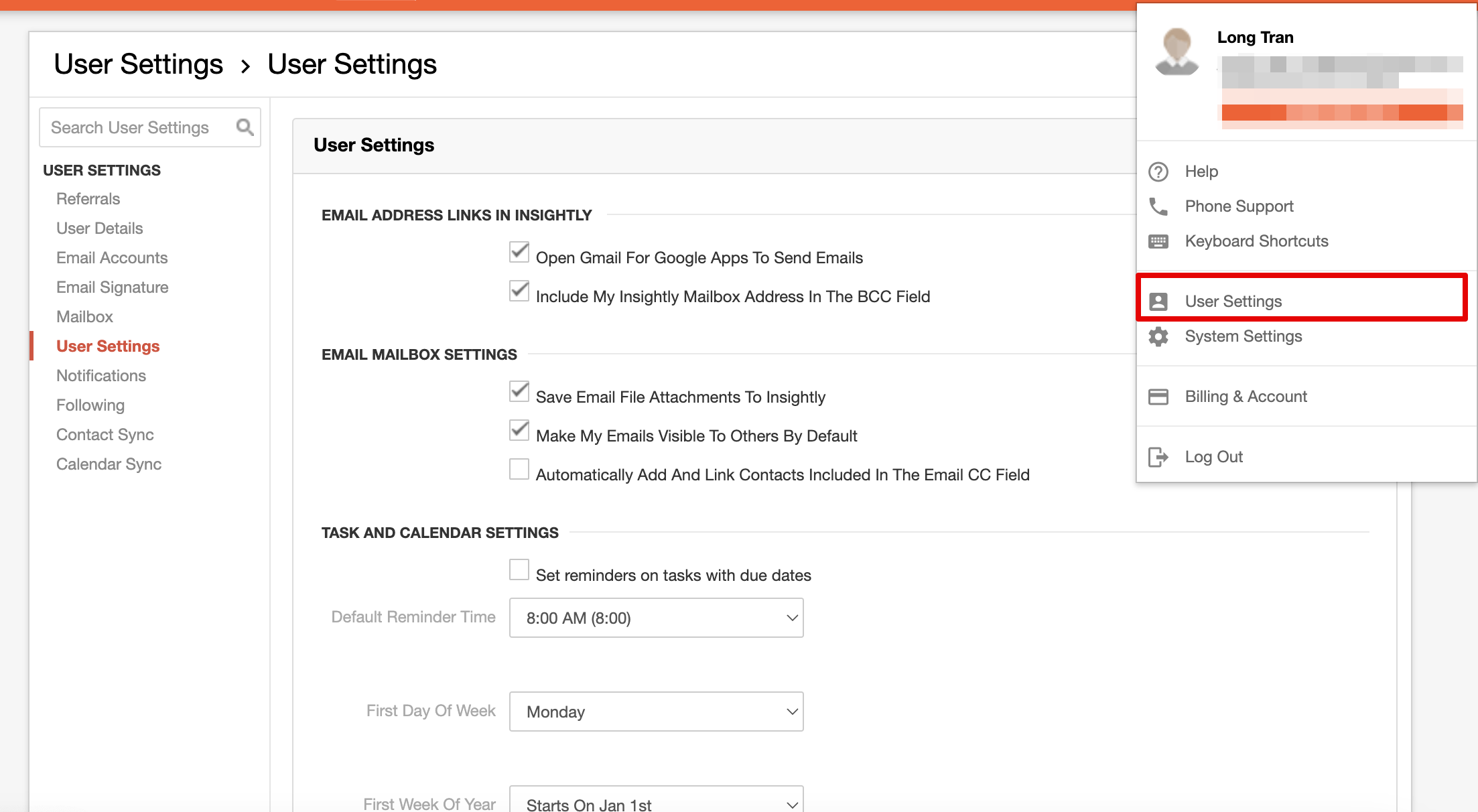The image size is (1478, 812).
Task: Open the Default Reminder Time dropdown
Action: 656,618
